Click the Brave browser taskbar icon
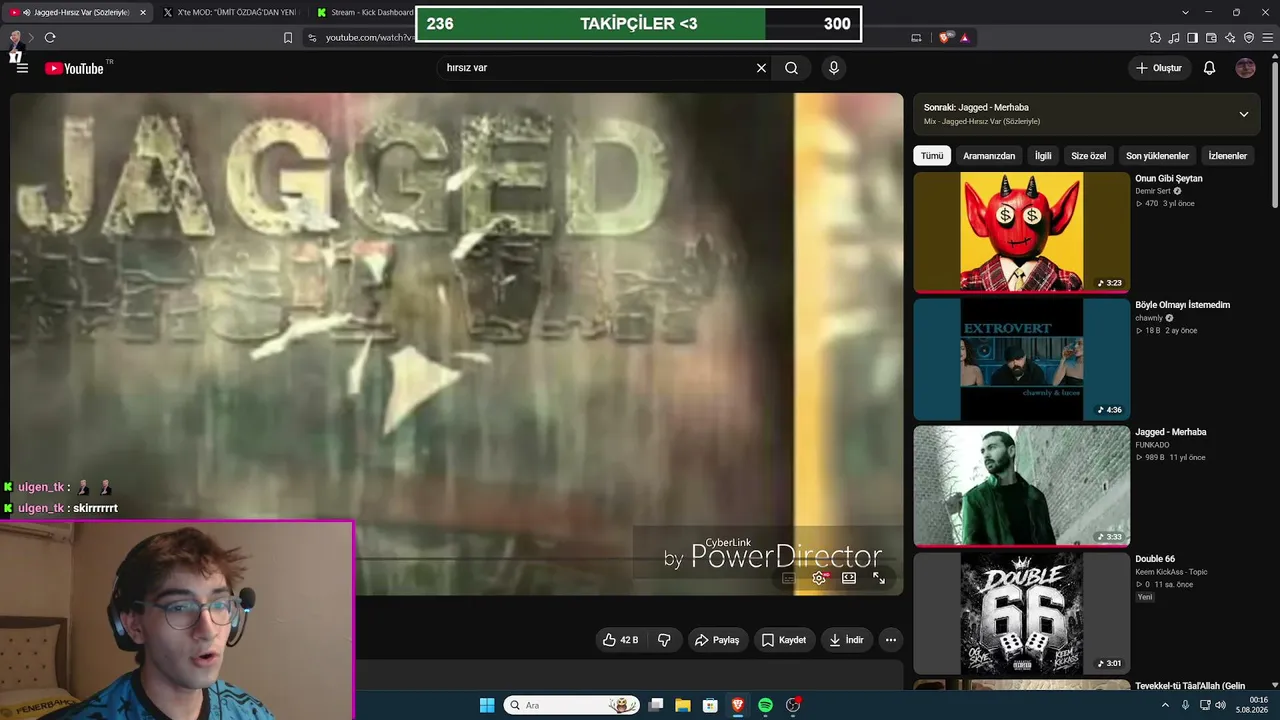The image size is (1280, 720). pyautogui.click(x=738, y=705)
